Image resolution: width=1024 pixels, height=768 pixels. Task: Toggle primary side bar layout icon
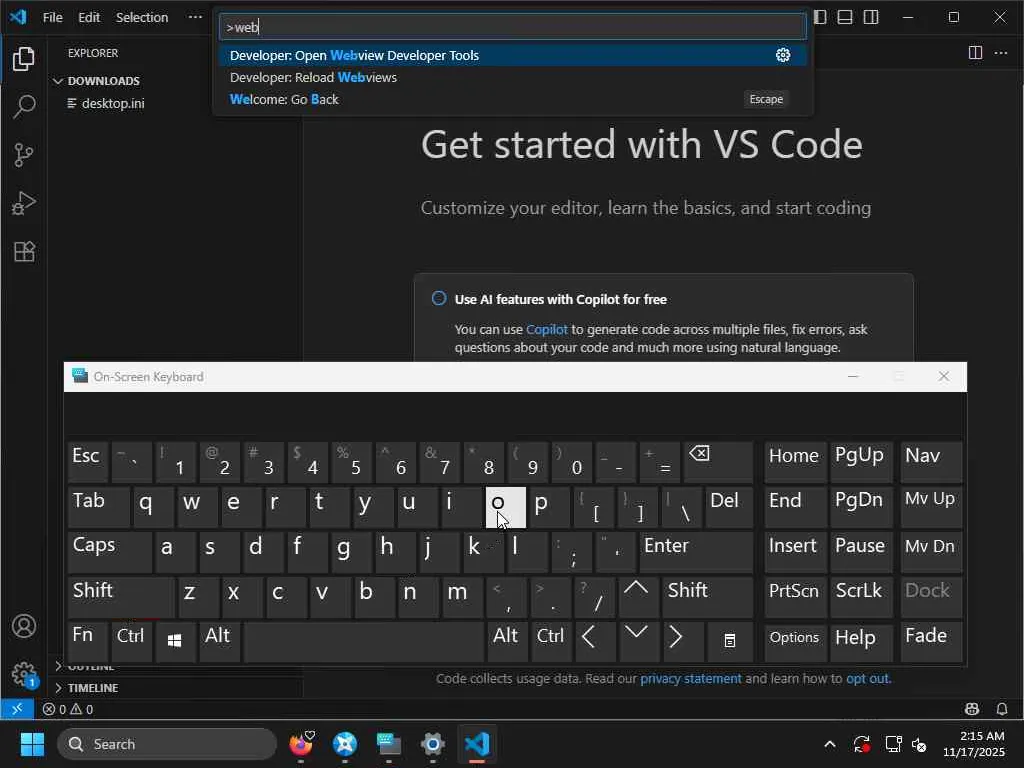[820, 17]
